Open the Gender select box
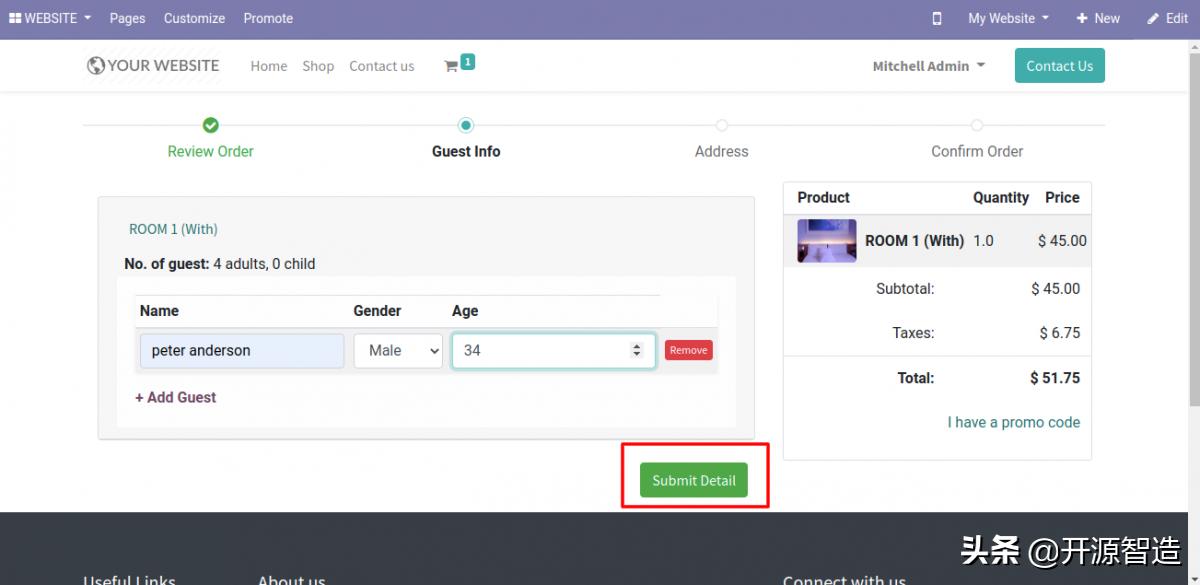Image resolution: width=1200 pixels, height=585 pixels. [x=398, y=351]
